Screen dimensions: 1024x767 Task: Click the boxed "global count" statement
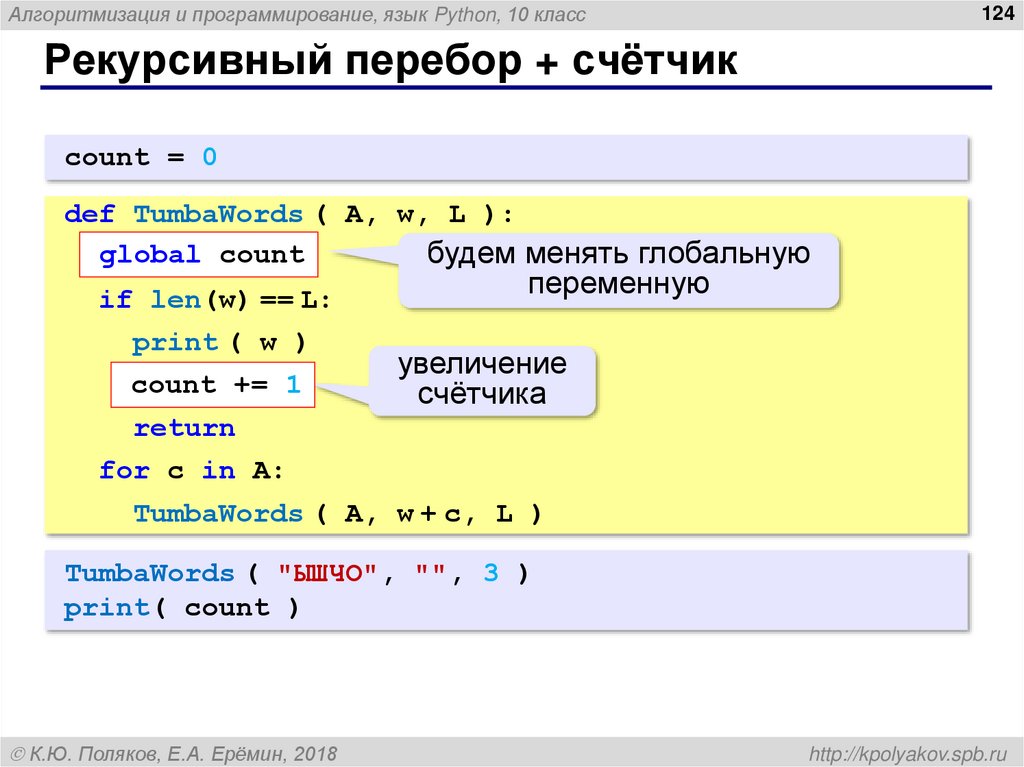[x=199, y=254]
